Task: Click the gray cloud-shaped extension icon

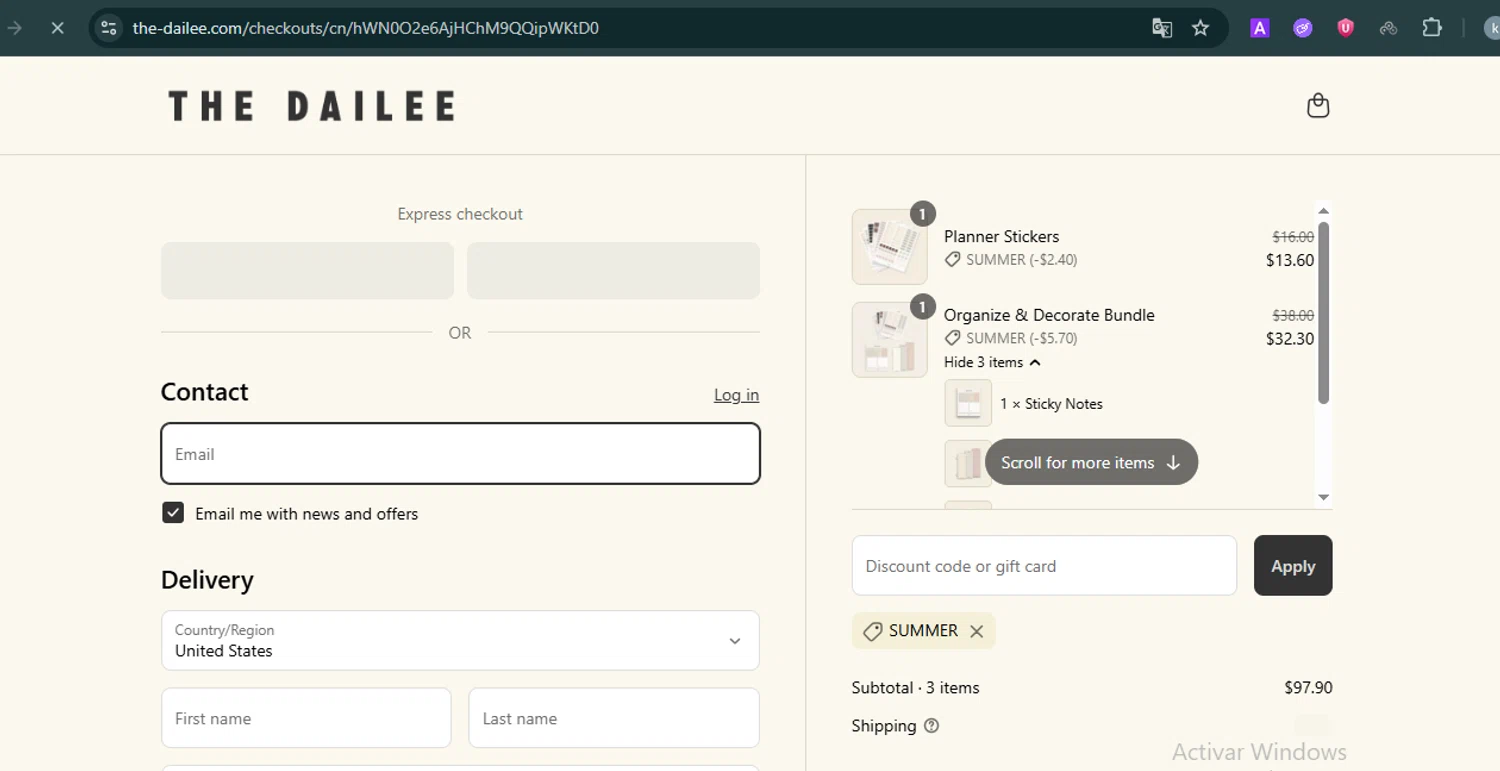Action: point(1388,28)
